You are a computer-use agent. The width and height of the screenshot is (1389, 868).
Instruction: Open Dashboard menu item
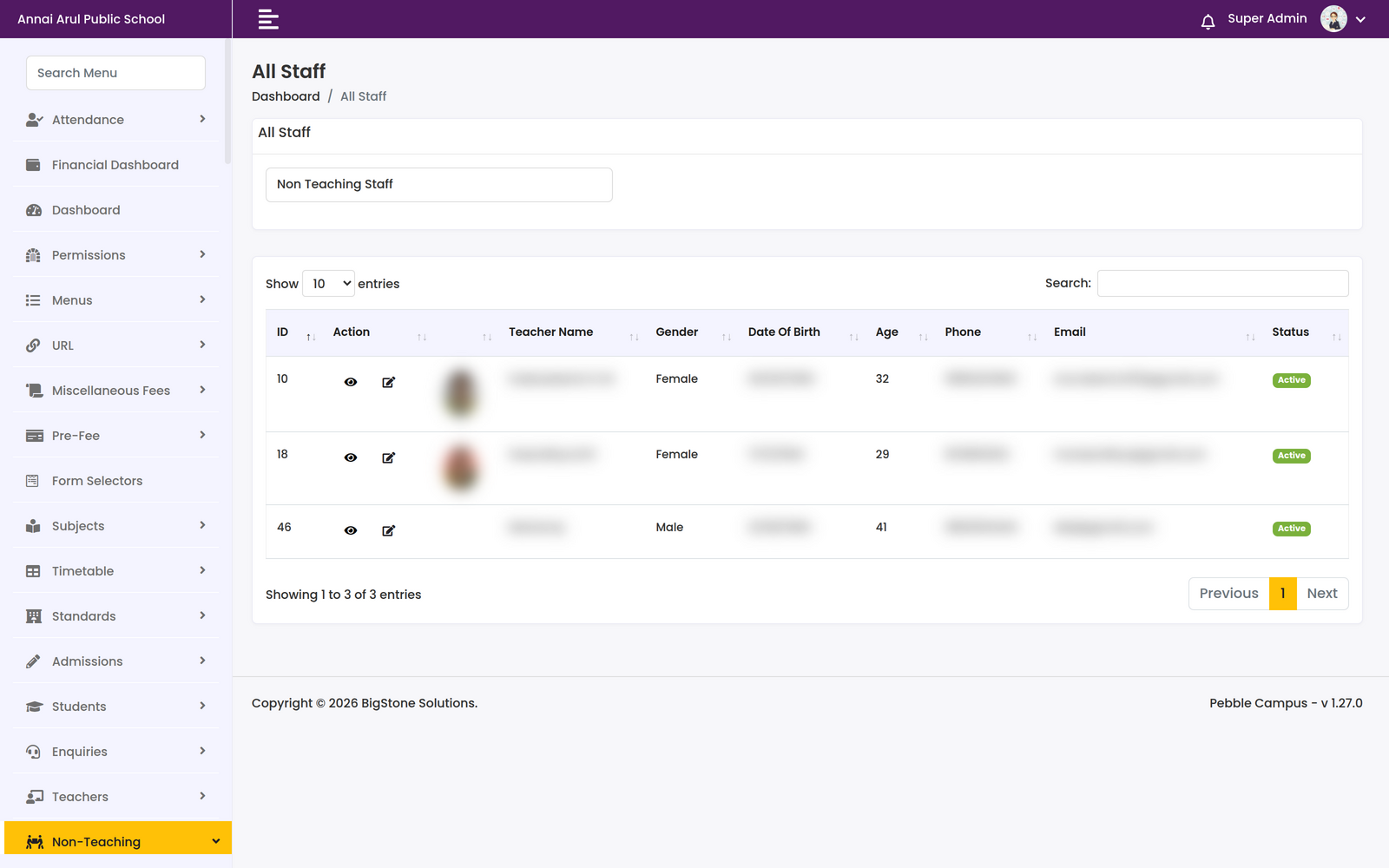(116, 210)
